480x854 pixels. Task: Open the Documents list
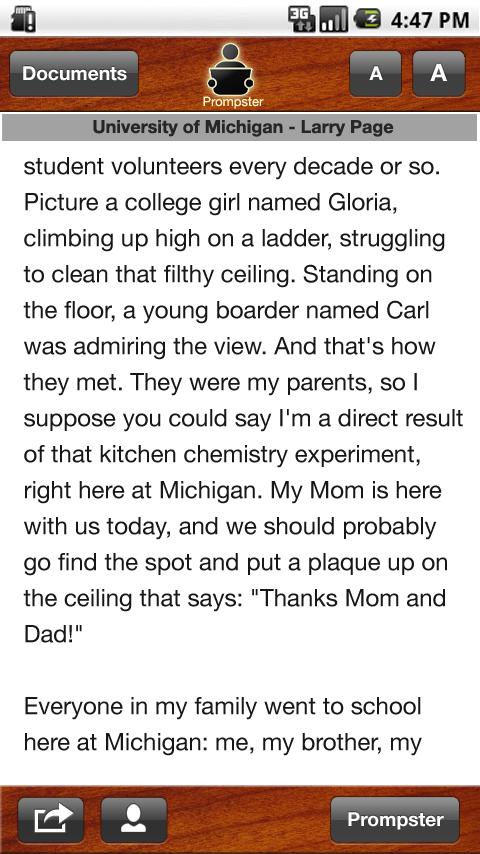pyautogui.click(x=74, y=74)
